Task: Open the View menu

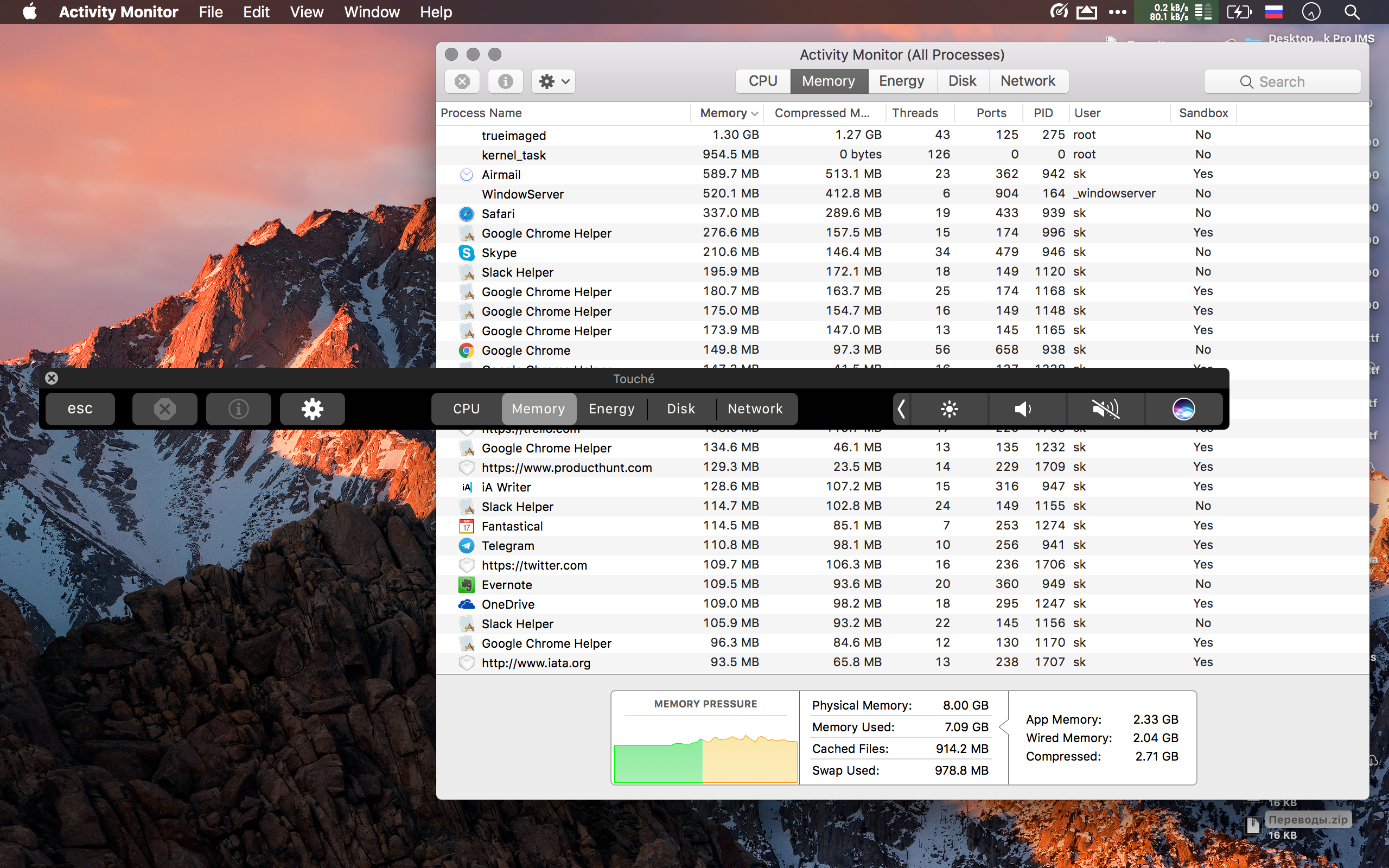Action: tap(307, 12)
